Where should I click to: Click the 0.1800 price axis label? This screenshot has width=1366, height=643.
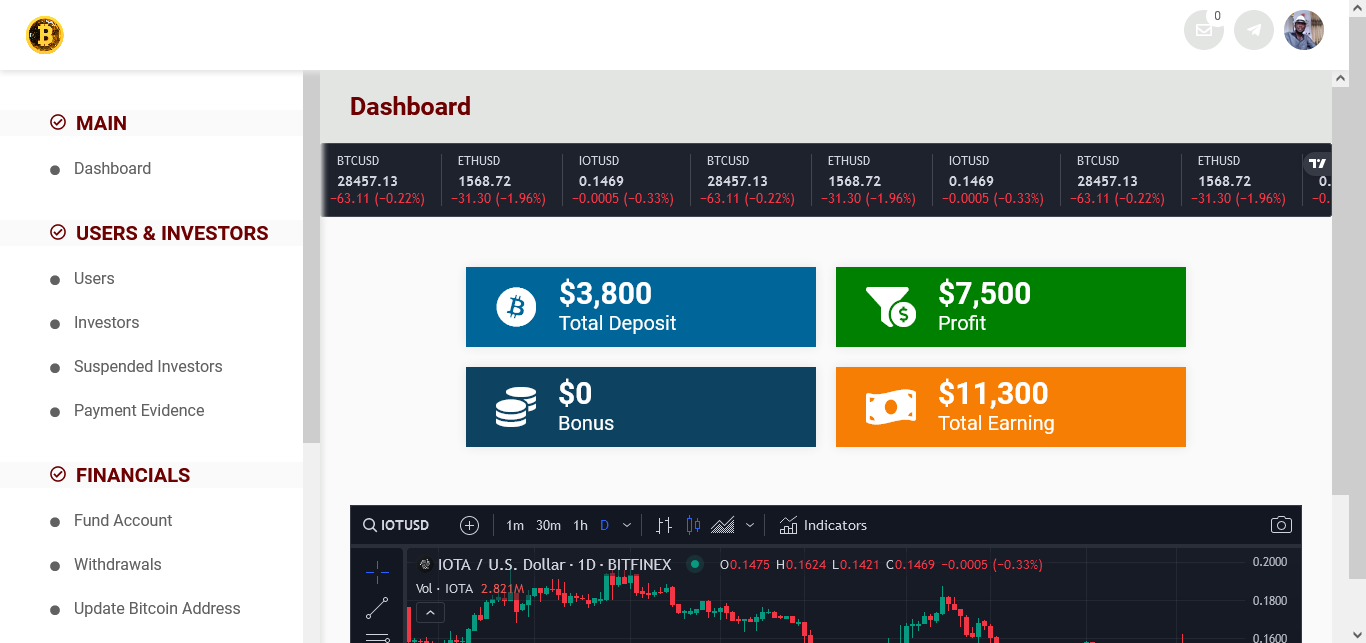click(1269, 601)
